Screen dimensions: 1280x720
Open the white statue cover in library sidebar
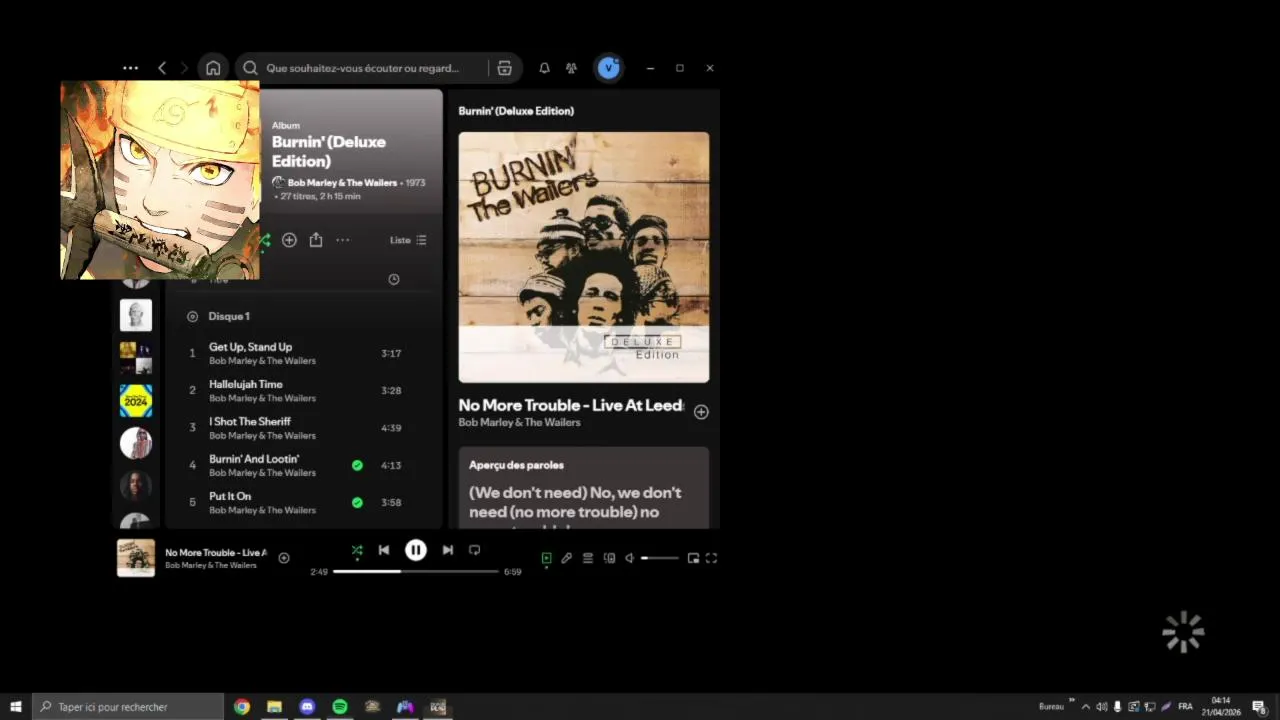136,315
